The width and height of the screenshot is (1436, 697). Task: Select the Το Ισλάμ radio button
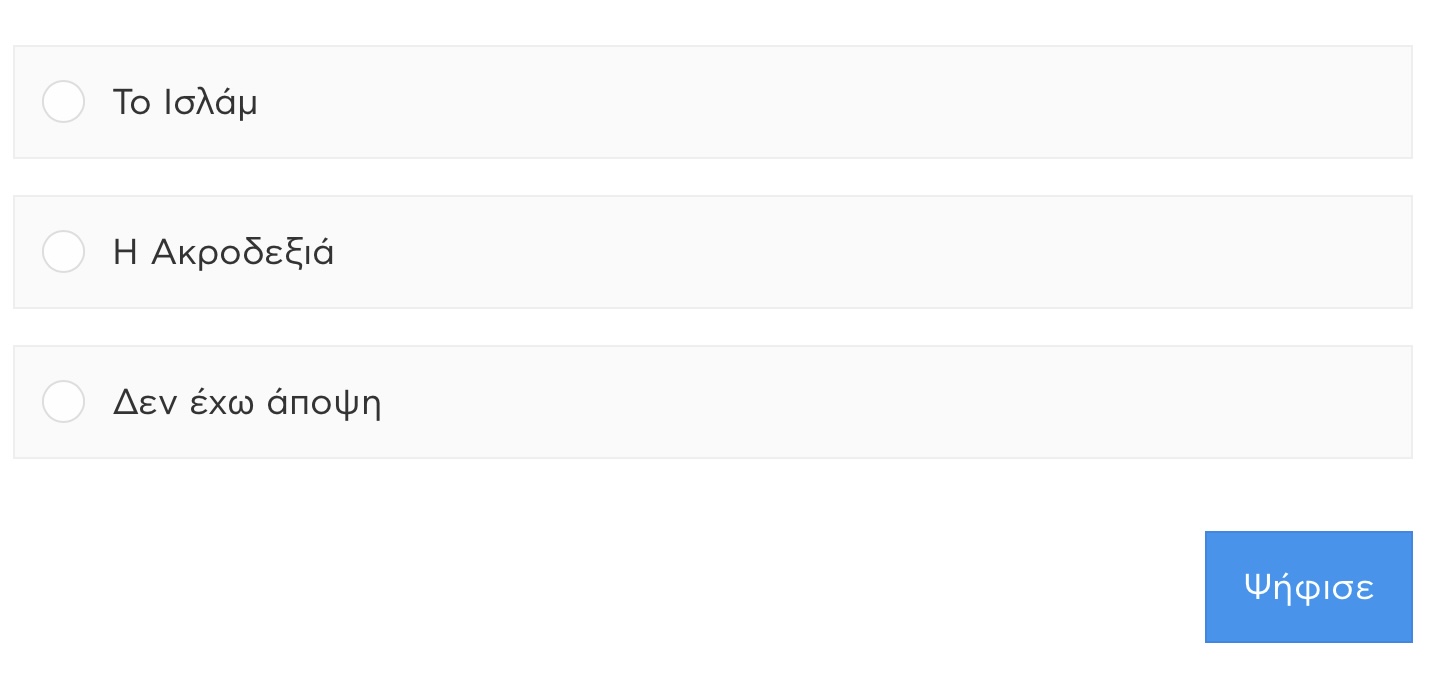tap(63, 102)
